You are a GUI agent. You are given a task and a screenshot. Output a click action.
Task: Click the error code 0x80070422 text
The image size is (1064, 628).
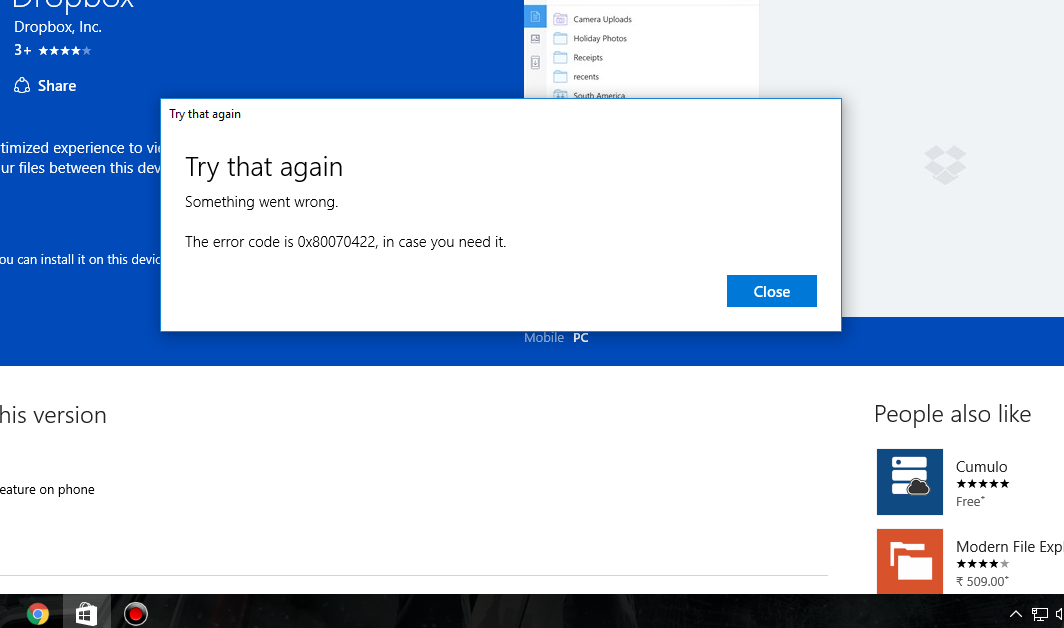337,242
